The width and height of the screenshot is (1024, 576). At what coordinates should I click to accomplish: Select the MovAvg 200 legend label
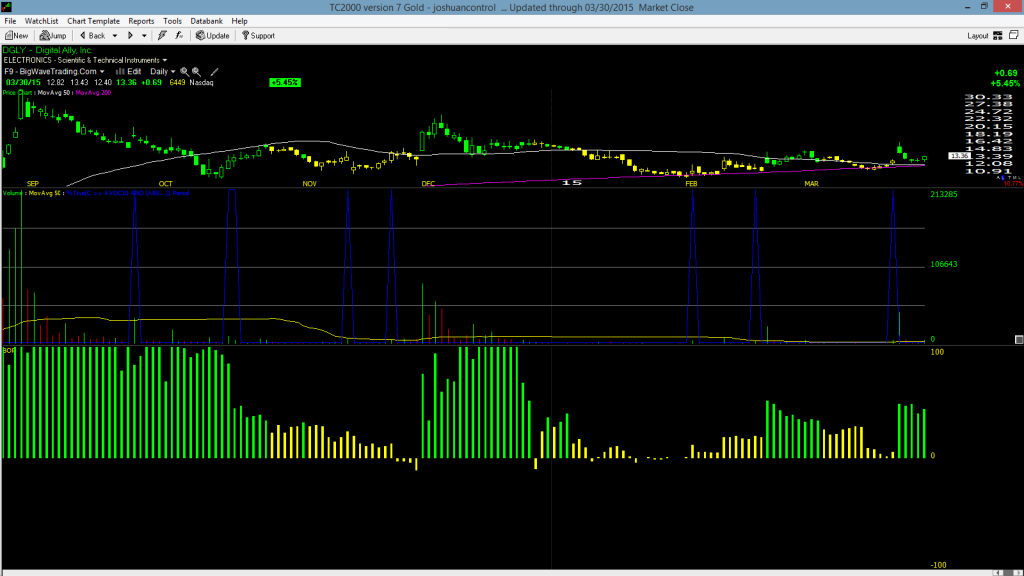coord(93,93)
